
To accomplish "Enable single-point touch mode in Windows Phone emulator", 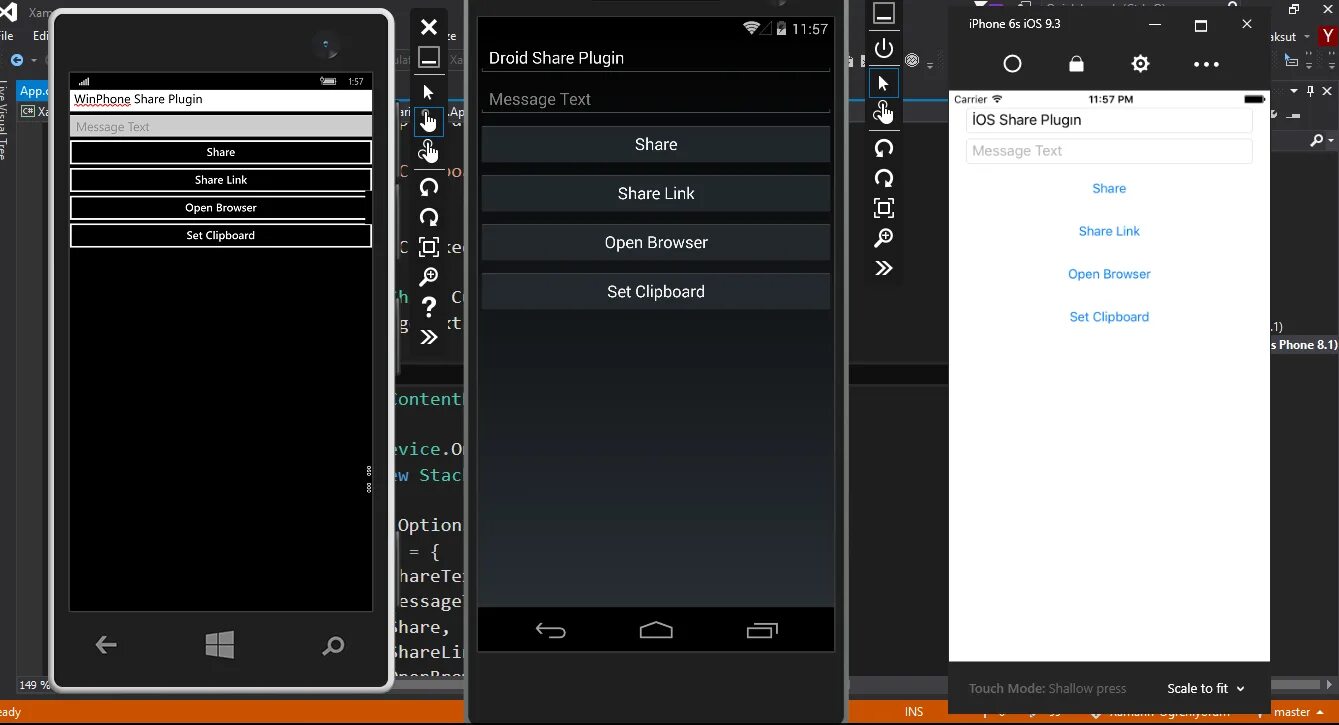I will coord(428,122).
